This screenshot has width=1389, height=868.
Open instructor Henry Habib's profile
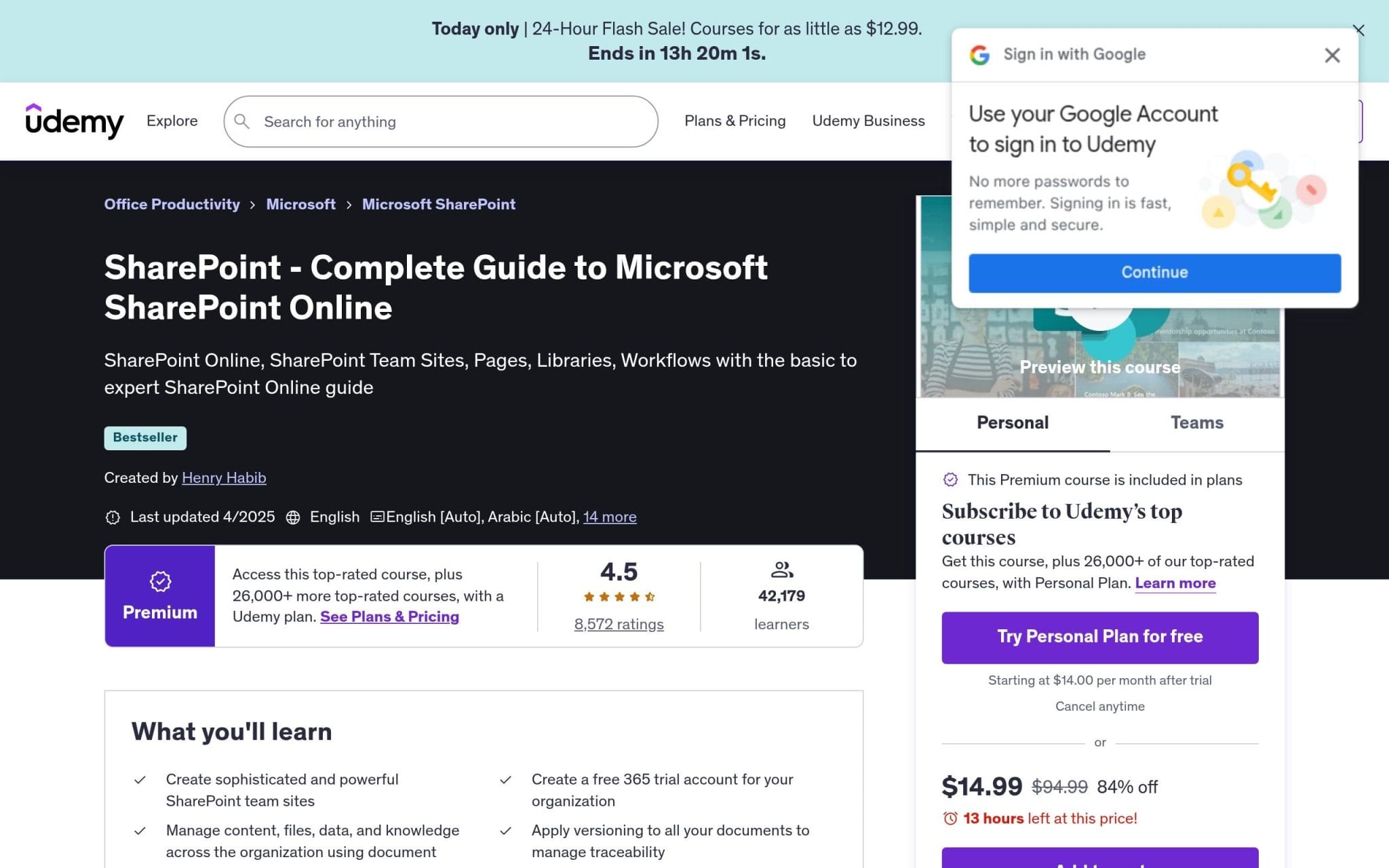224,477
